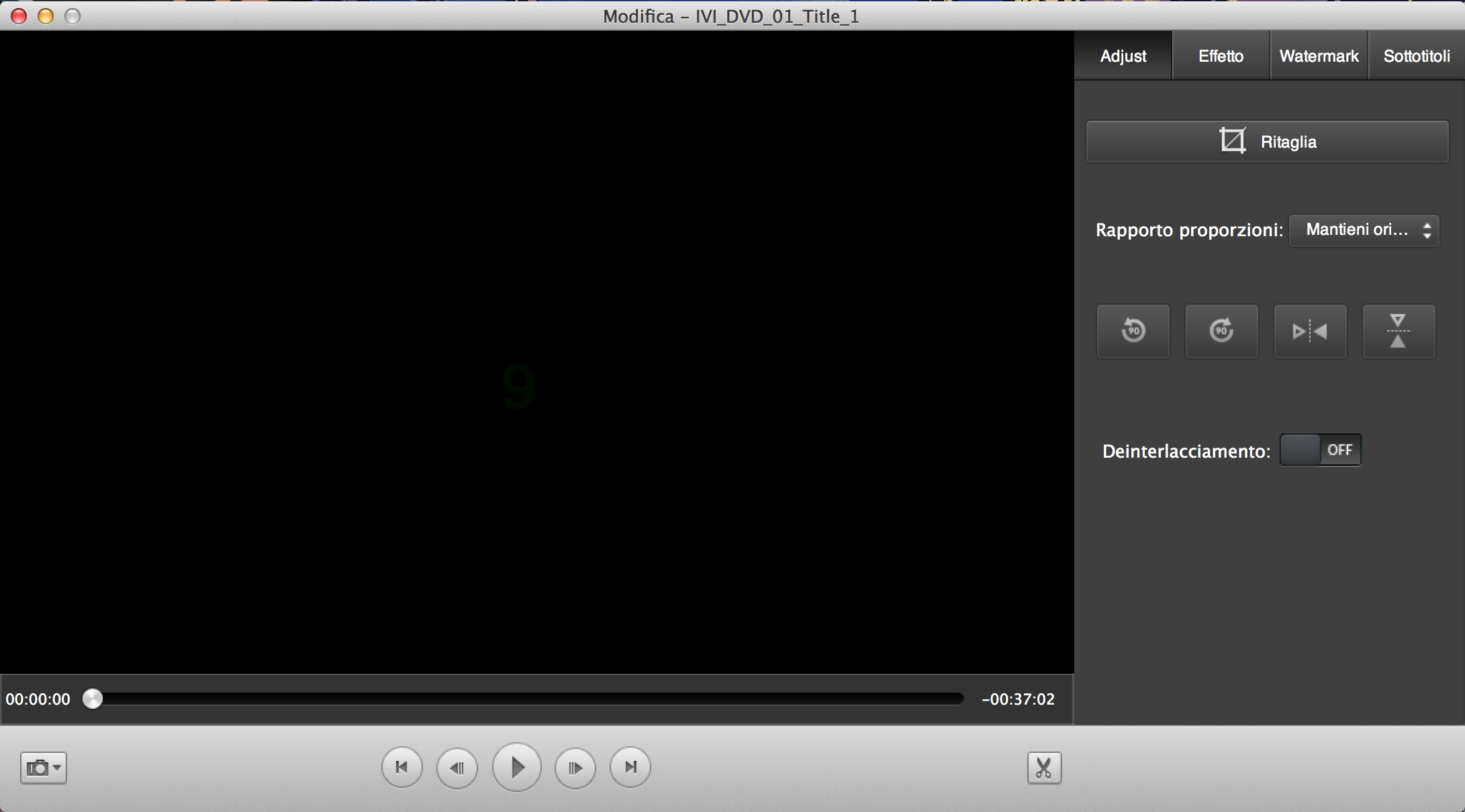Click the playback timeline slider knob

(93, 699)
